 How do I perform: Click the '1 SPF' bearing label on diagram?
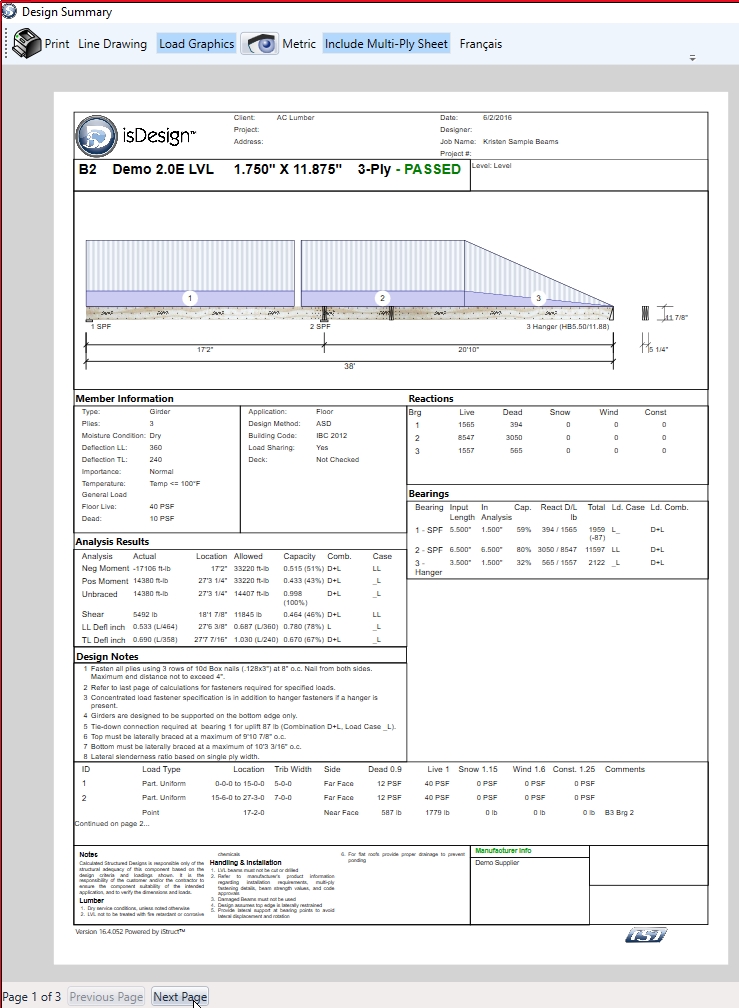point(101,327)
